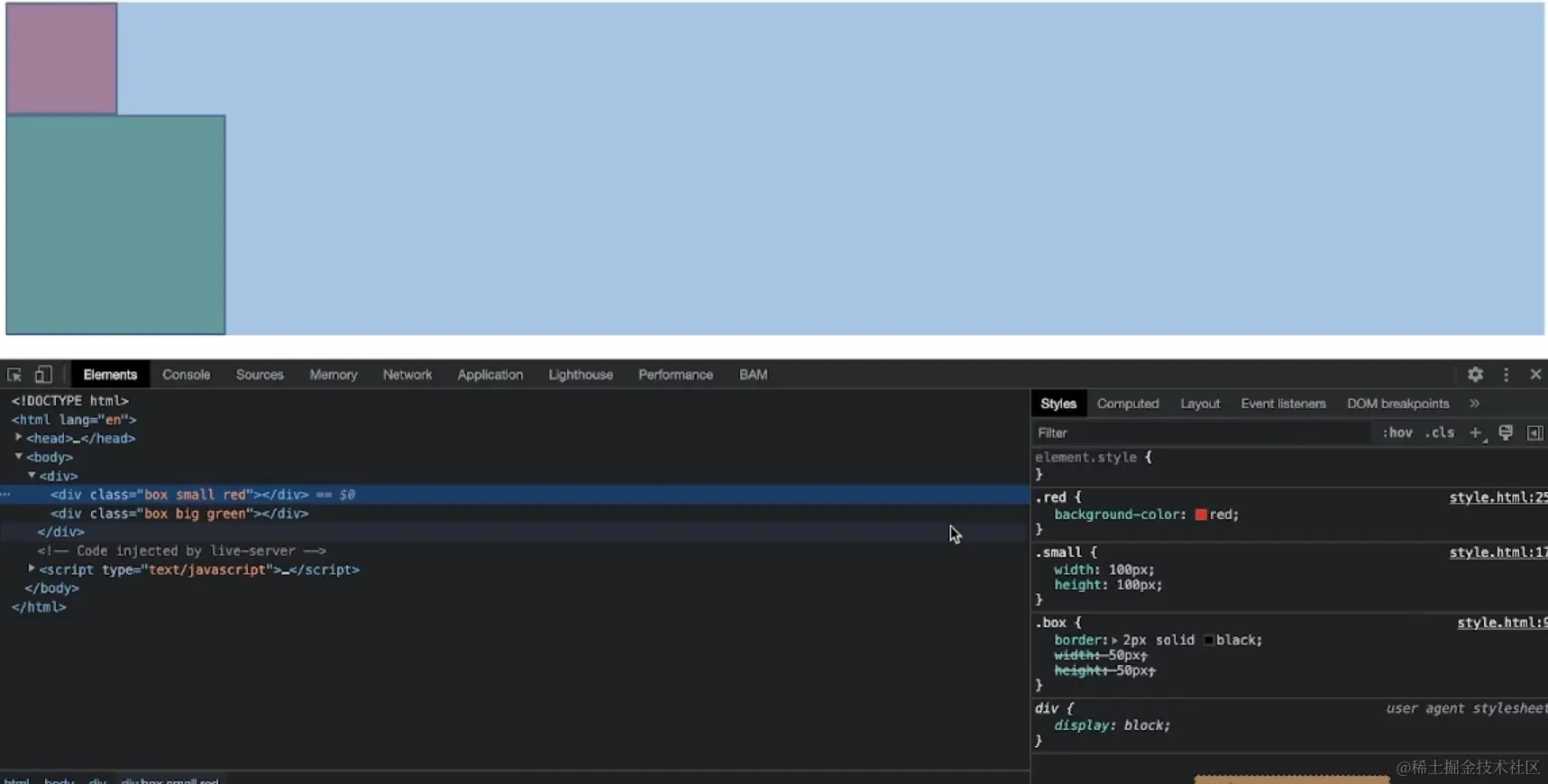Open the Network tab

(408, 375)
